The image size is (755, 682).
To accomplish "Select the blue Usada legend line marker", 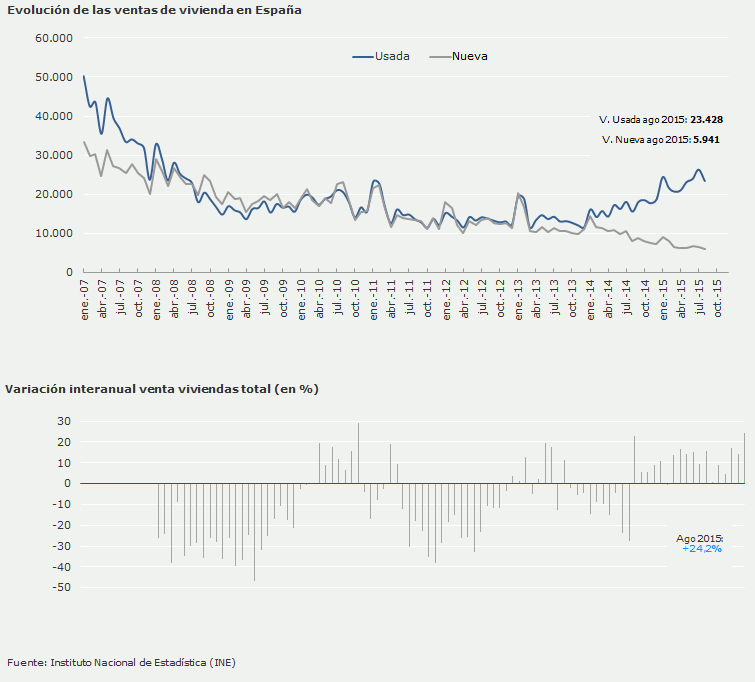I will (x=362, y=56).
